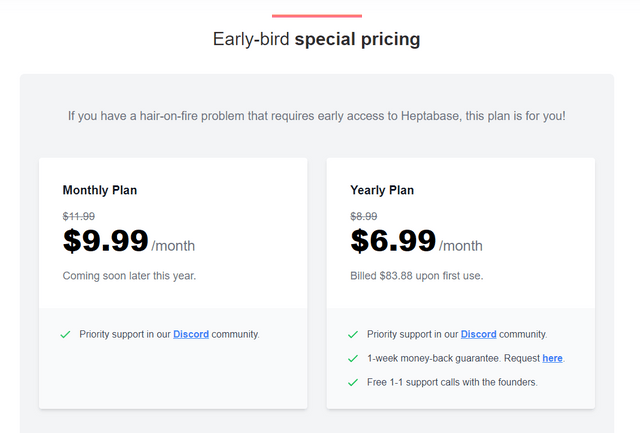Open the Discord link in Yearly Plan
640x433 pixels.
tap(478, 334)
